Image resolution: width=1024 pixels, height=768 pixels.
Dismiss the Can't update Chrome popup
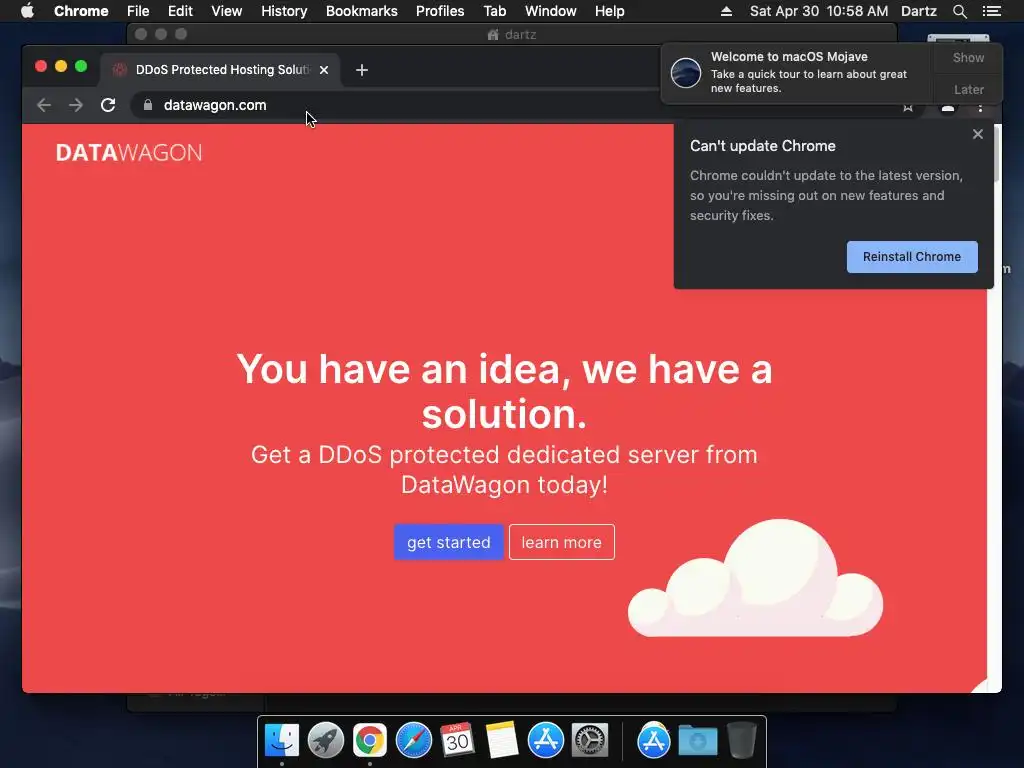point(978,134)
